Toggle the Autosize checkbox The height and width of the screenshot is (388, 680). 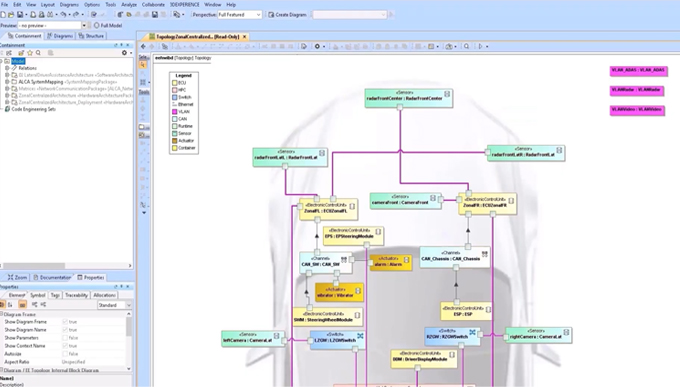coord(65,354)
